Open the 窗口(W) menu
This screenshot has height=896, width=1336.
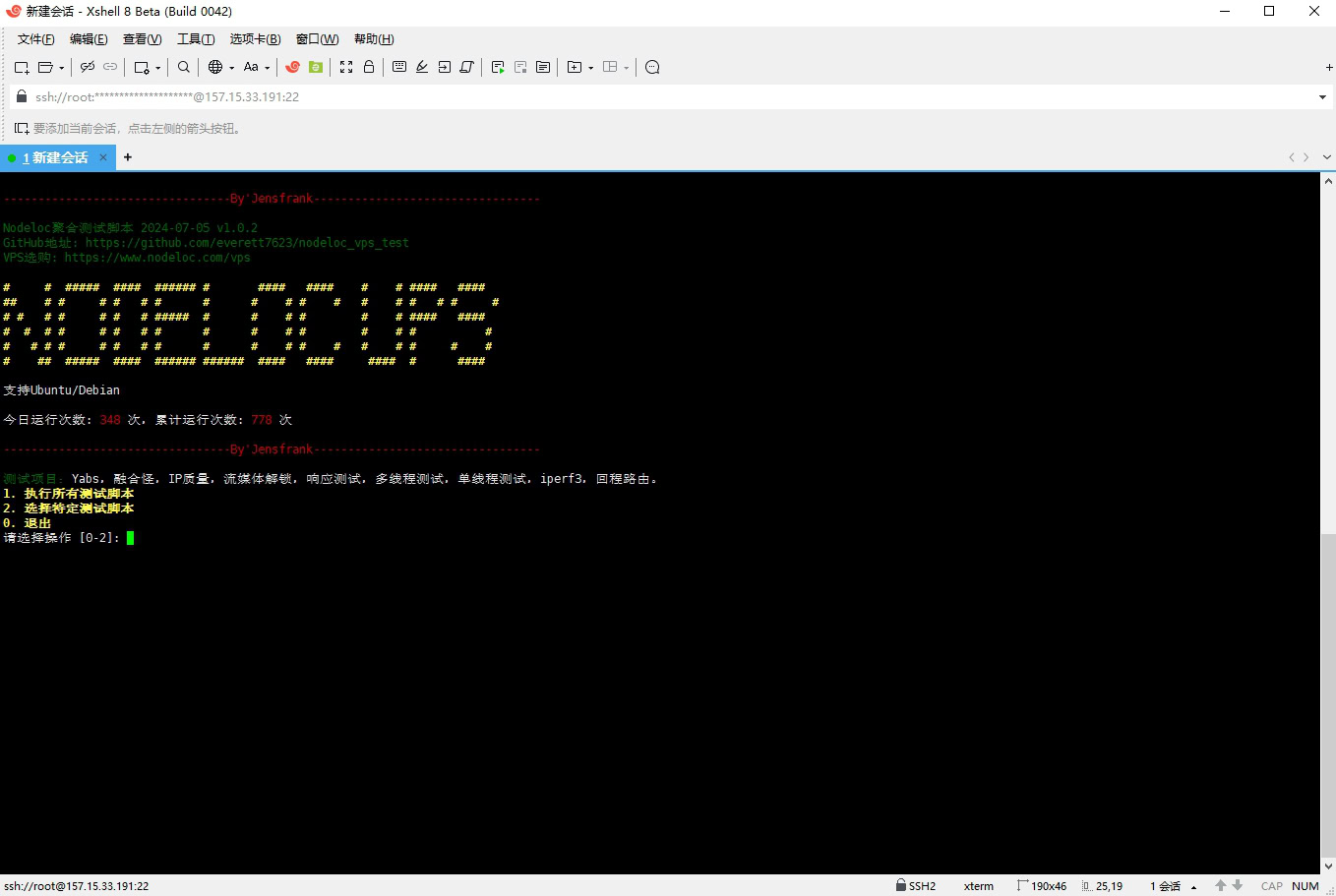(x=317, y=39)
